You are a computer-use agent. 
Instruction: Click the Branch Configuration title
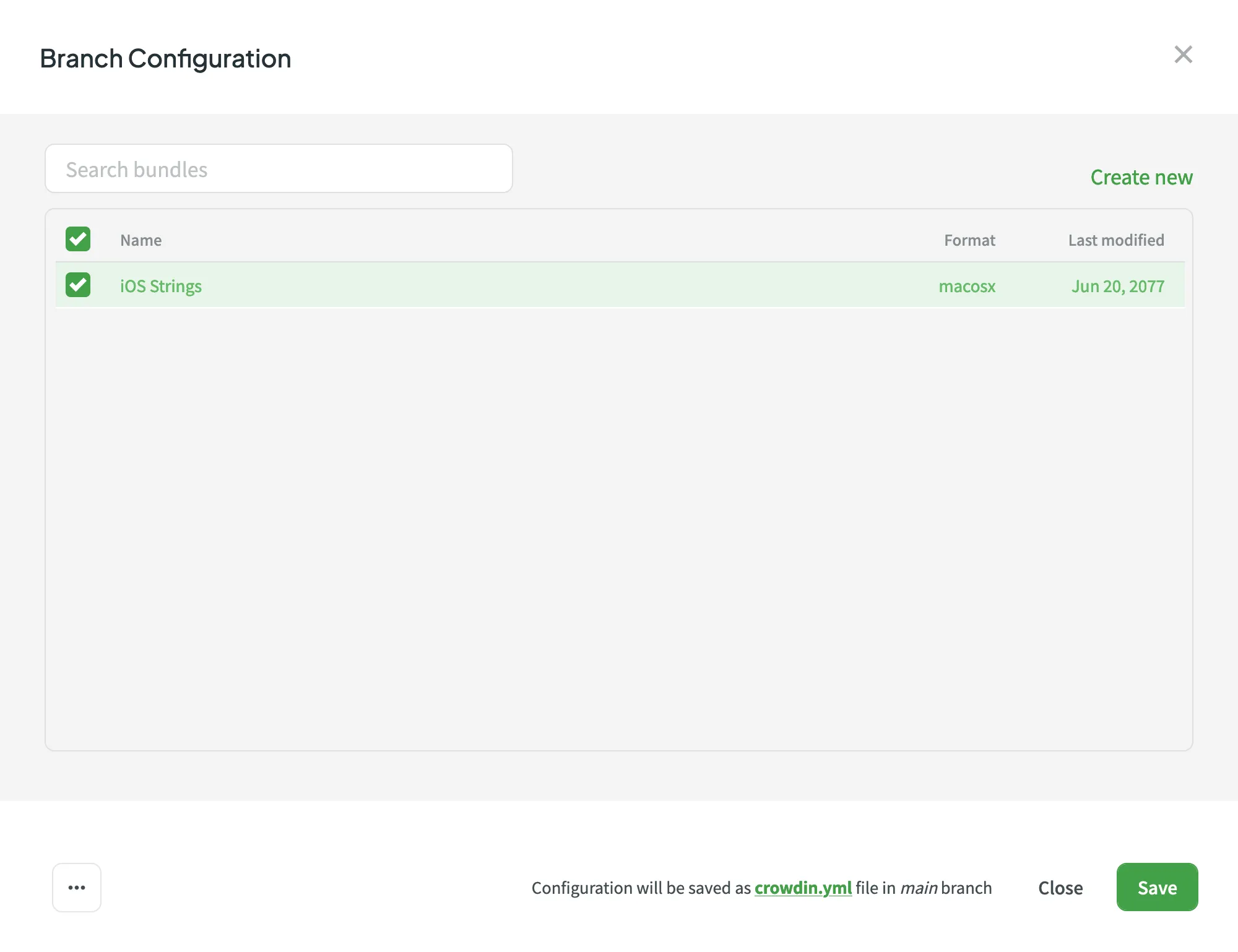[165, 58]
